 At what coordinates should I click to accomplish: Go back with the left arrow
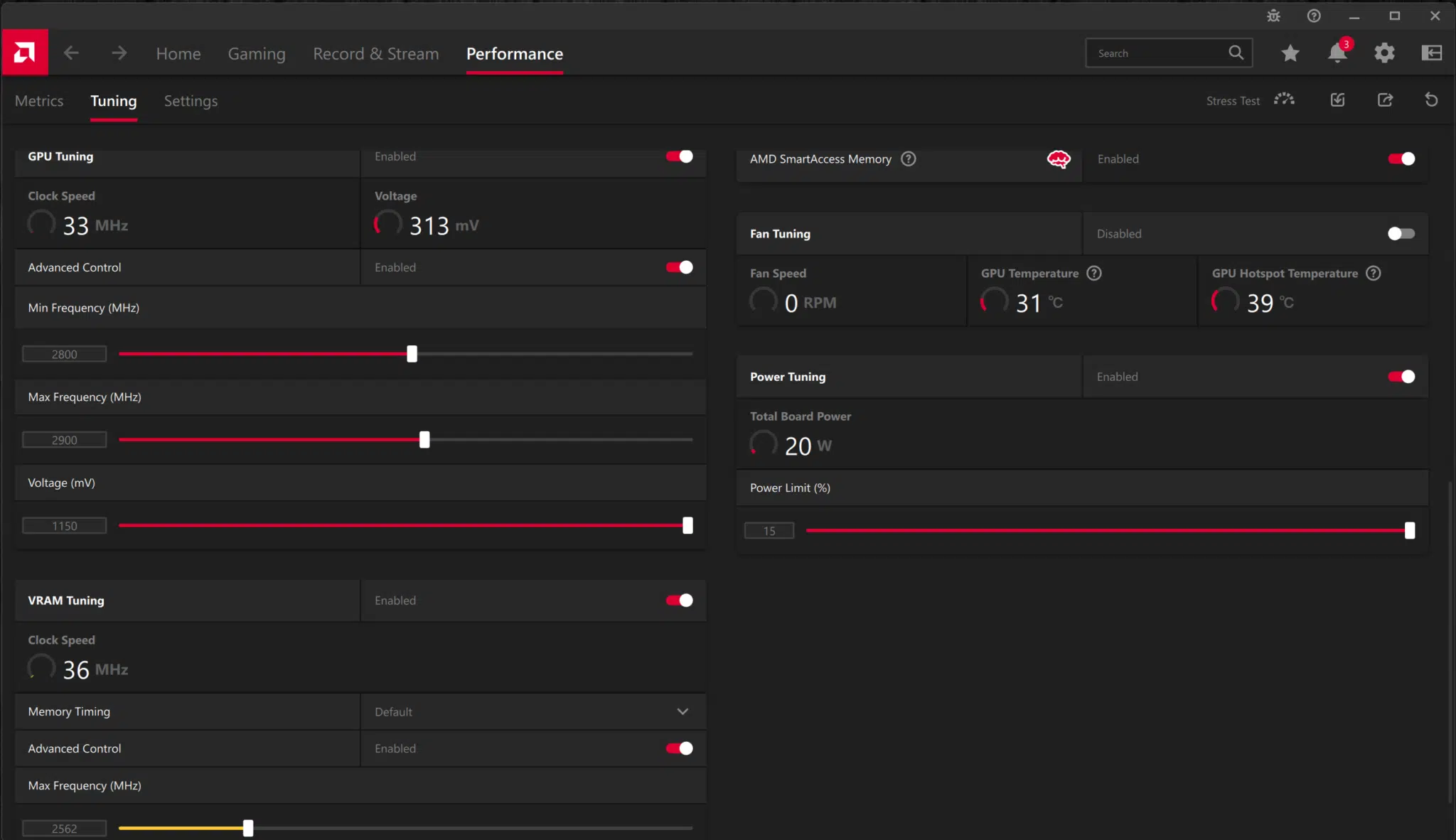(x=71, y=53)
